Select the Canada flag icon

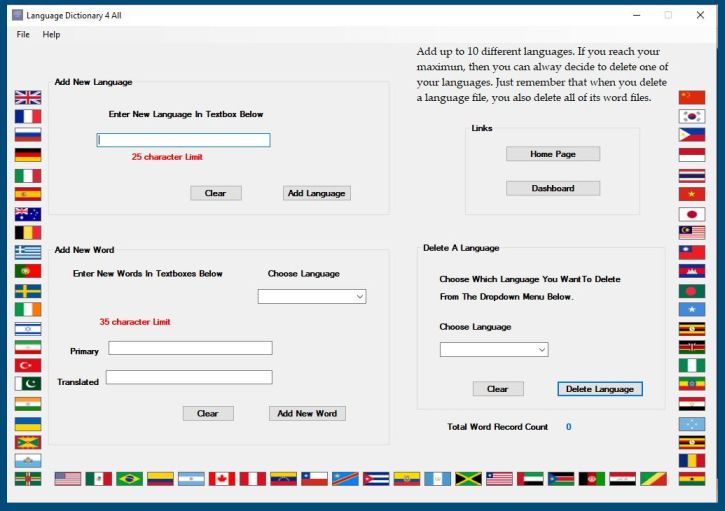(222, 479)
